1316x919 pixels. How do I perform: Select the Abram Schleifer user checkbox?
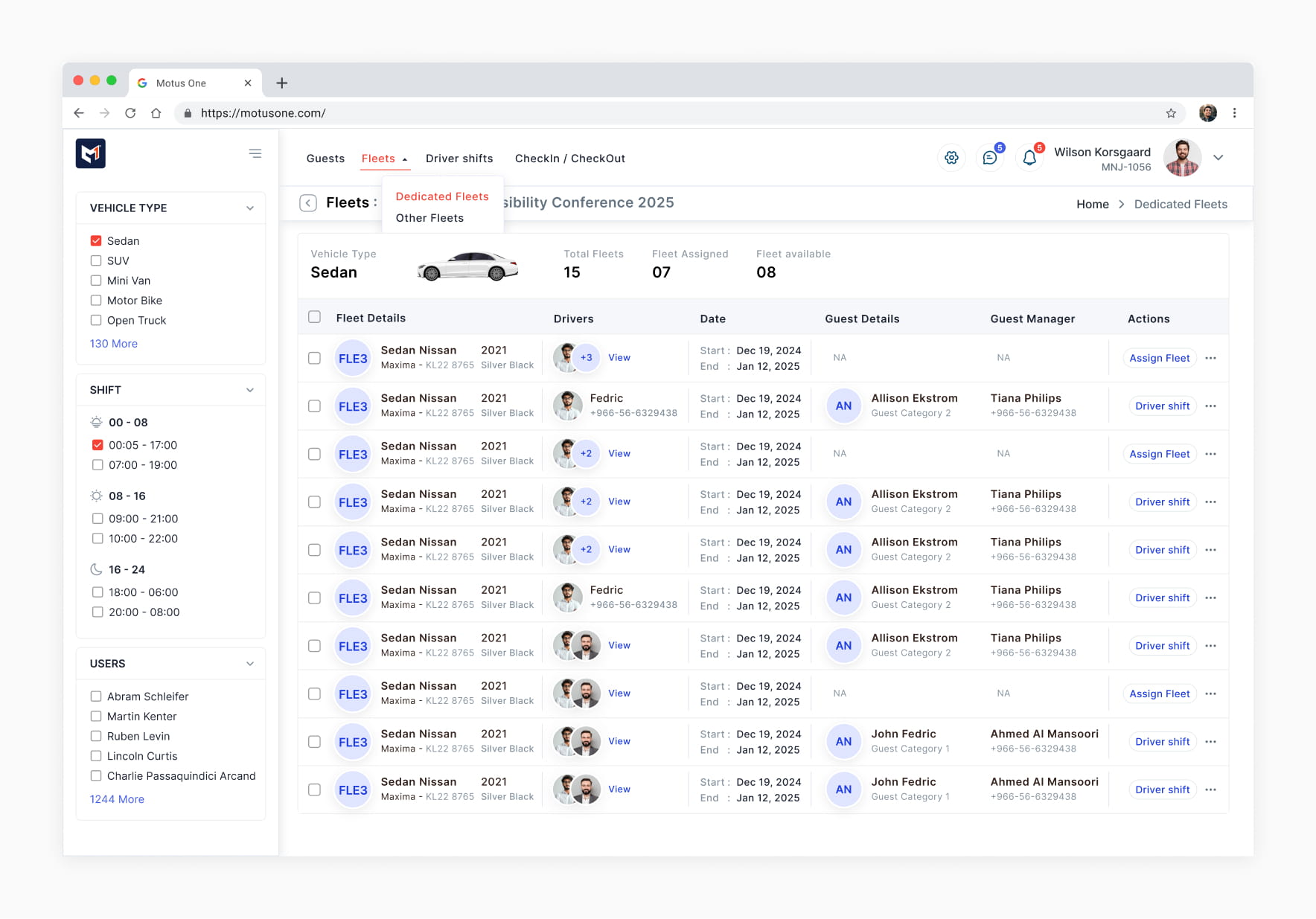(96, 697)
